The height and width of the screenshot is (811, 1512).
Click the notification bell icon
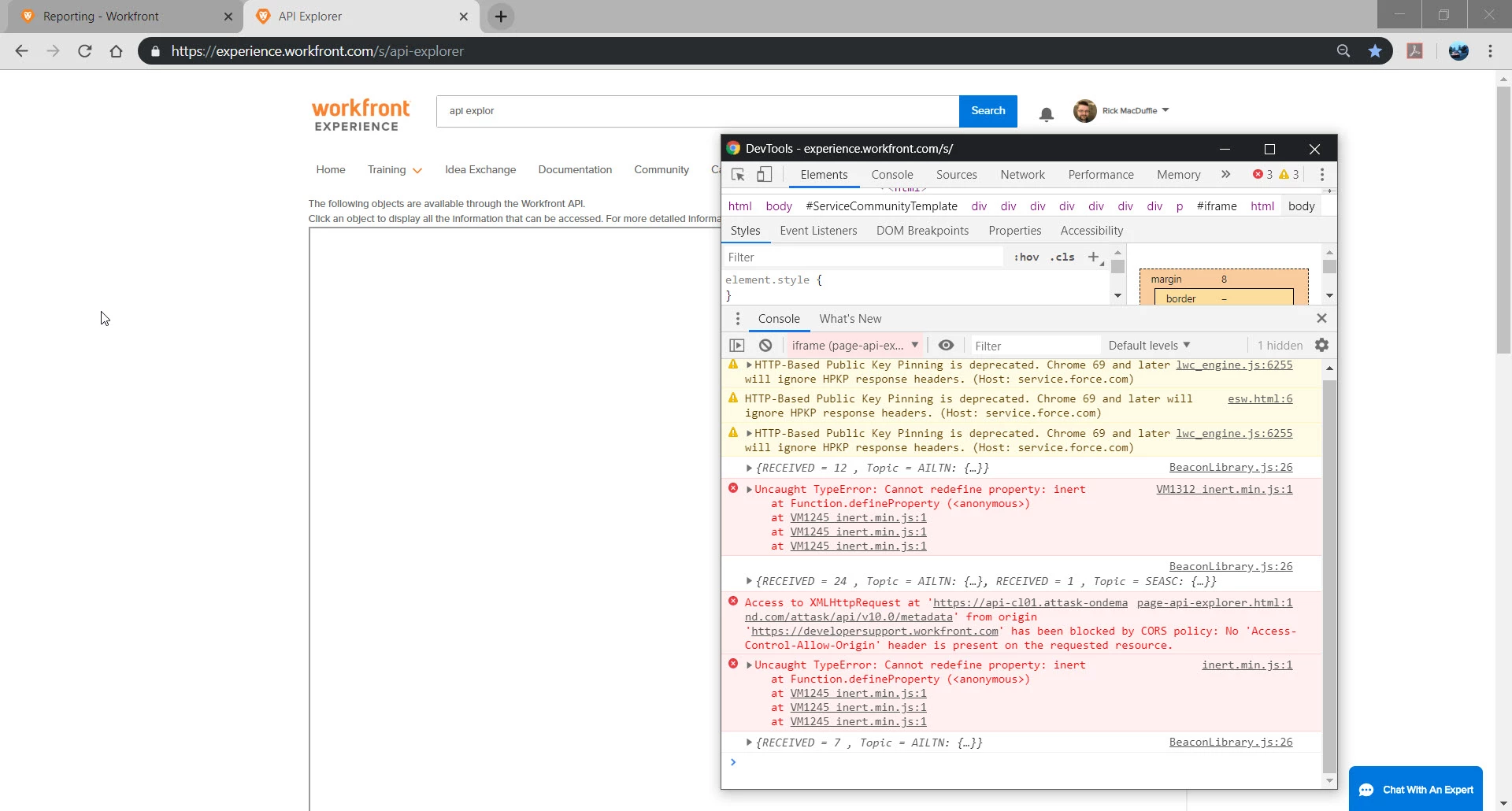pyautogui.click(x=1047, y=114)
